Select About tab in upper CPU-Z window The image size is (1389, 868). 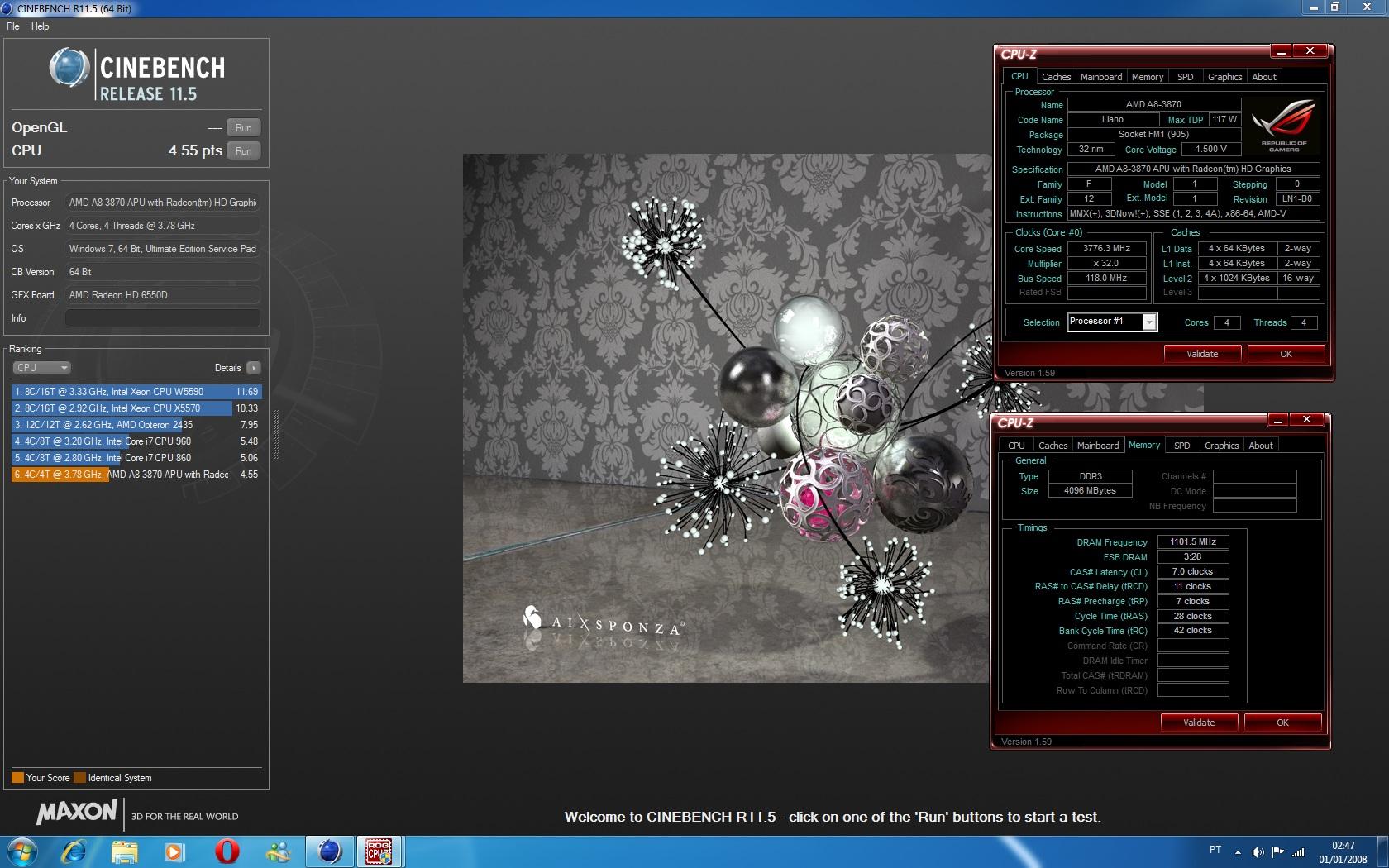(x=1264, y=77)
